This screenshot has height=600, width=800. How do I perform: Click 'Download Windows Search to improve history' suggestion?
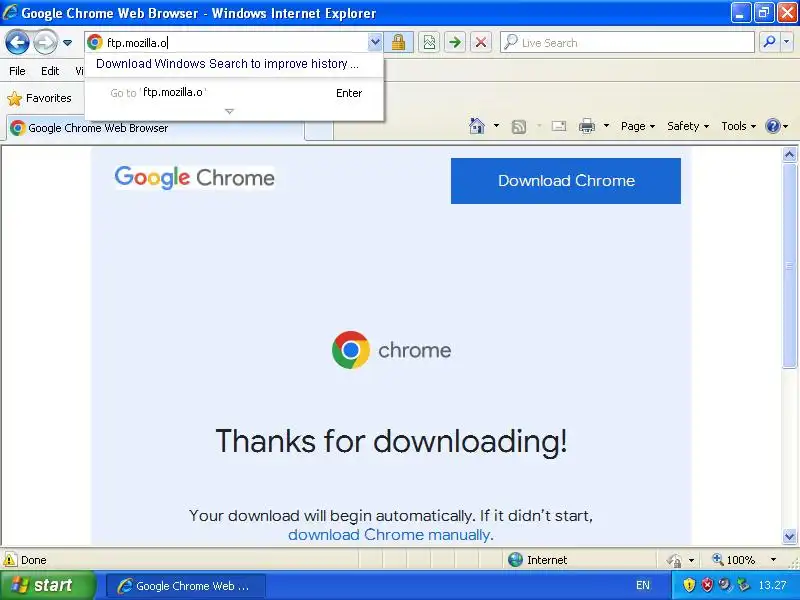tap(227, 64)
